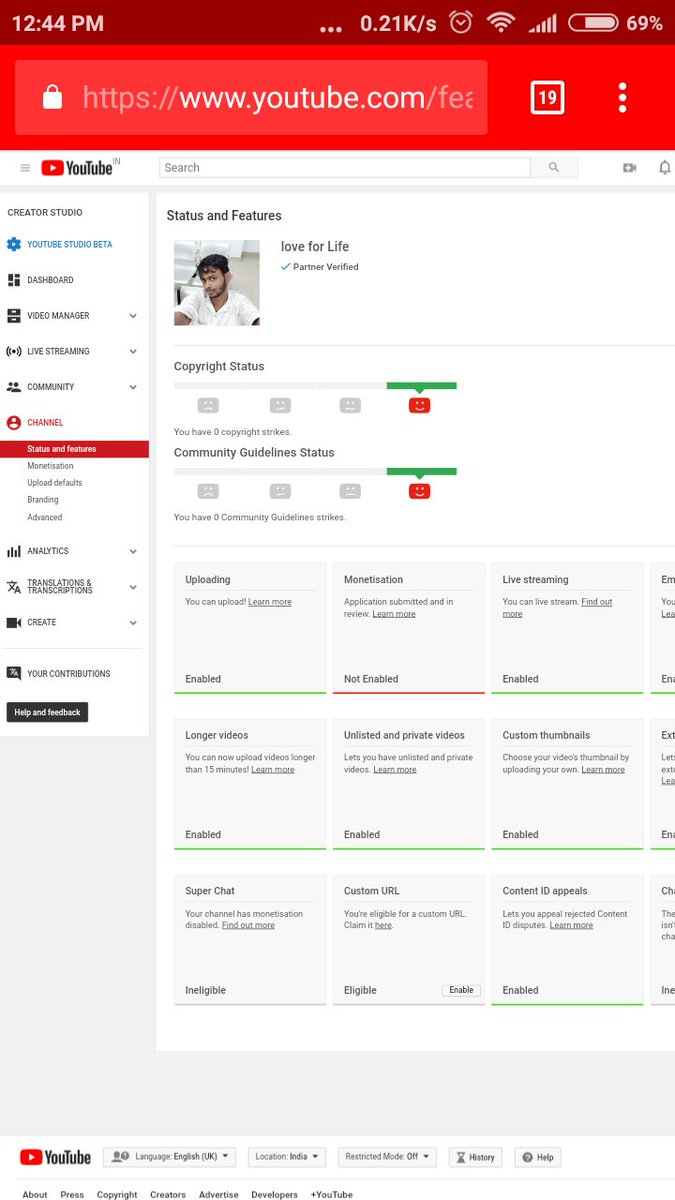Click the padlock icon in the address bar

pos(52,97)
